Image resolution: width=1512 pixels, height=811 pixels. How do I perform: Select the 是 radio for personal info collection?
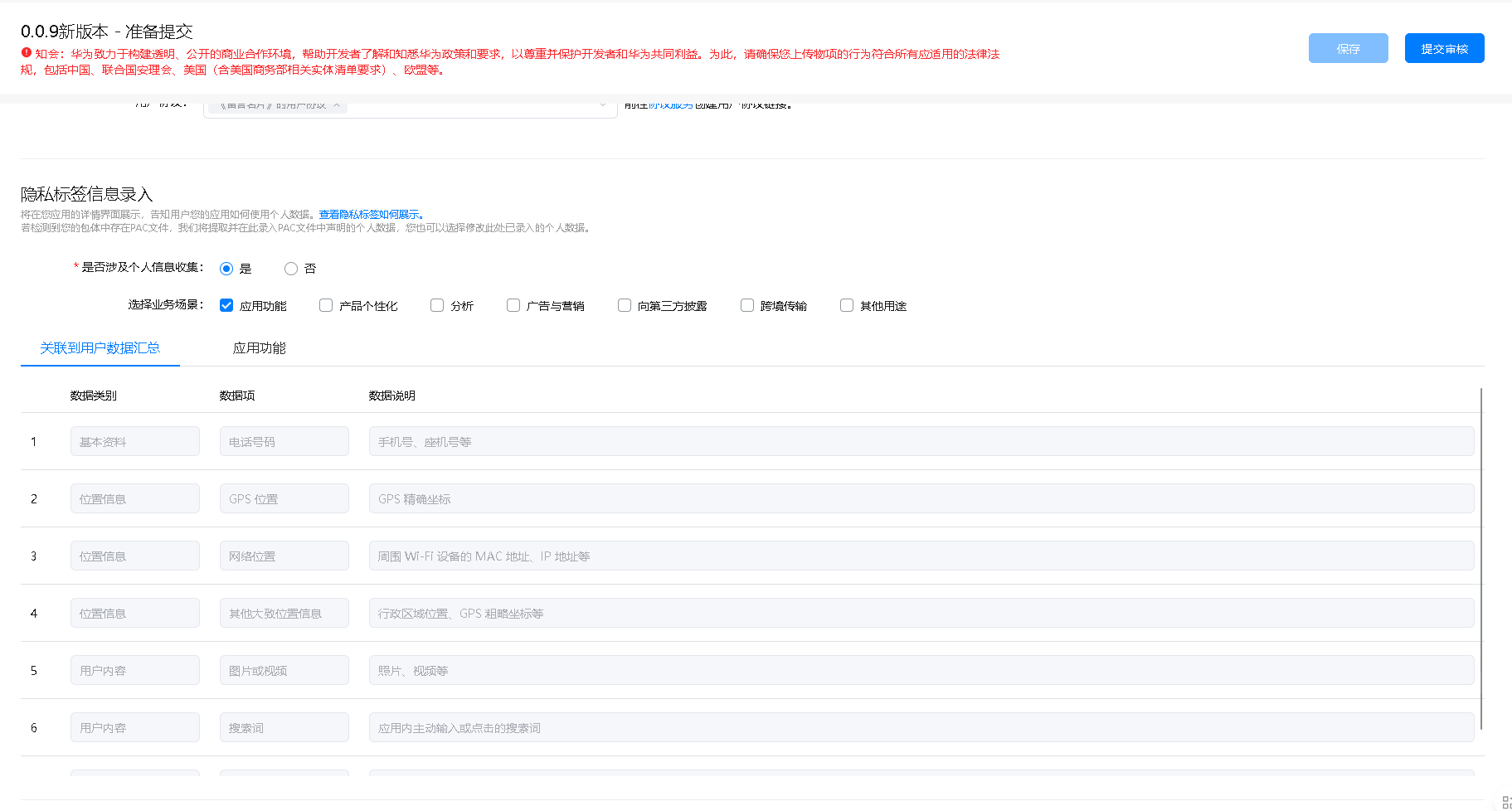click(x=226, y=269)
